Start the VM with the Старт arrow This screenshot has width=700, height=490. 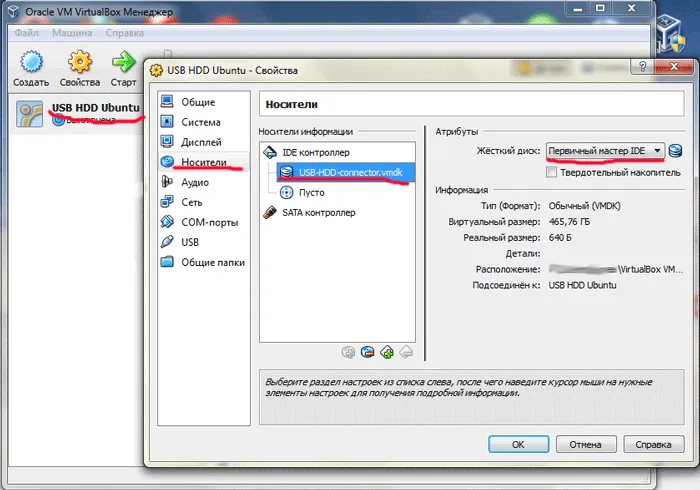pos(123,62)
